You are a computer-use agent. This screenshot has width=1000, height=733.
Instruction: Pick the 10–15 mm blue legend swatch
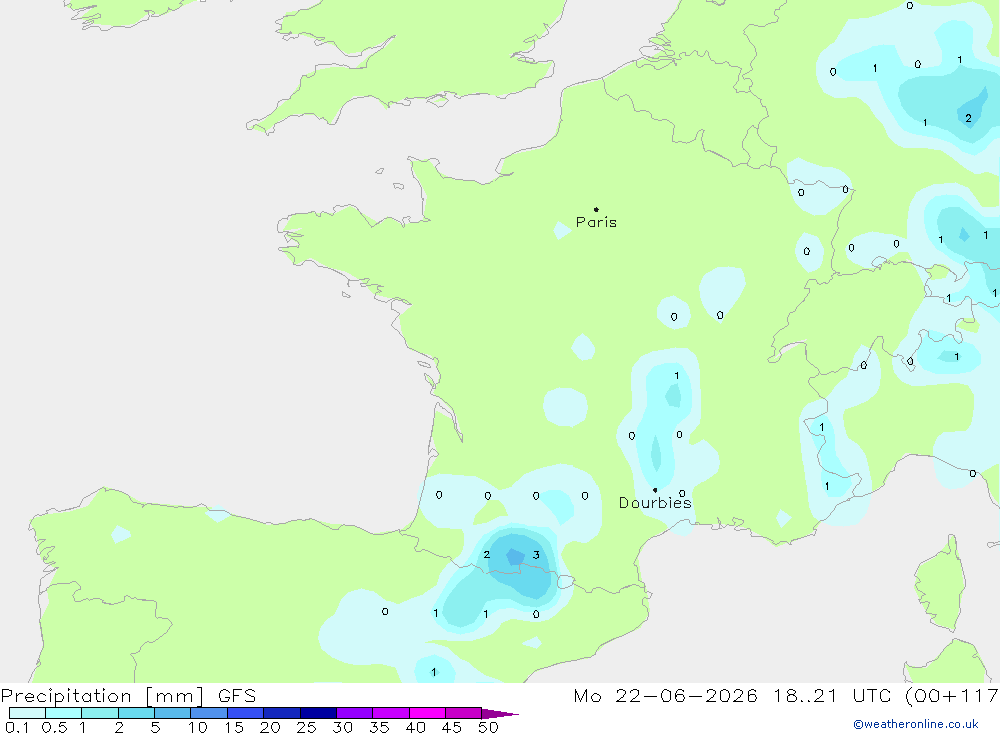tap(209, 713)
